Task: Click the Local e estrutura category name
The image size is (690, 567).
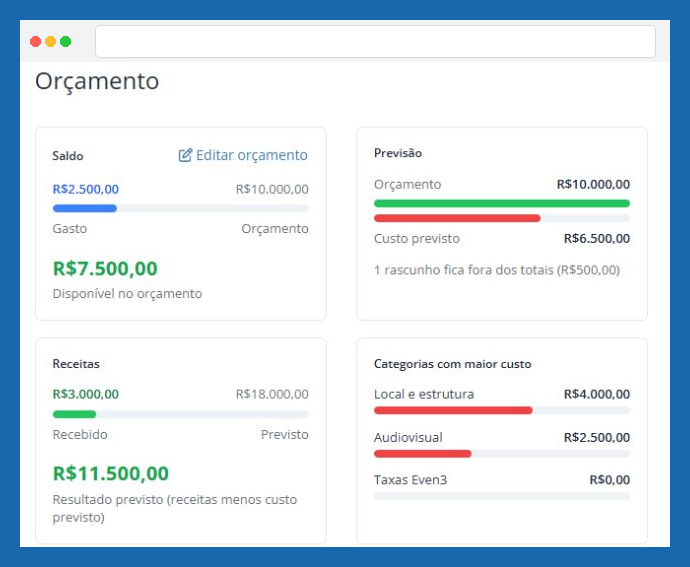Action: pyautogui.click(x=424, y=394)
